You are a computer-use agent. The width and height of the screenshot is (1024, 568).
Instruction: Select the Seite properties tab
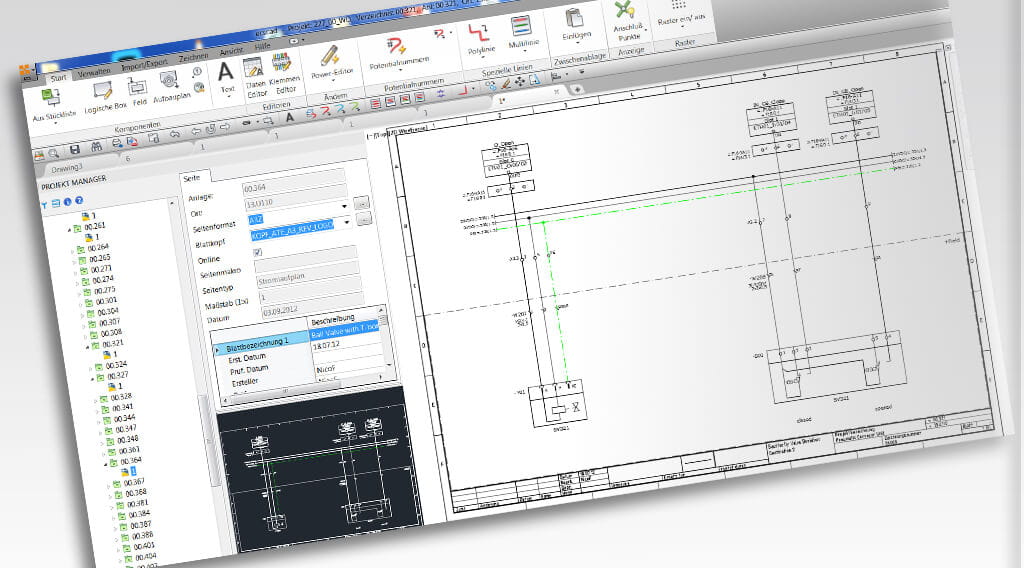tap(191, 178)
